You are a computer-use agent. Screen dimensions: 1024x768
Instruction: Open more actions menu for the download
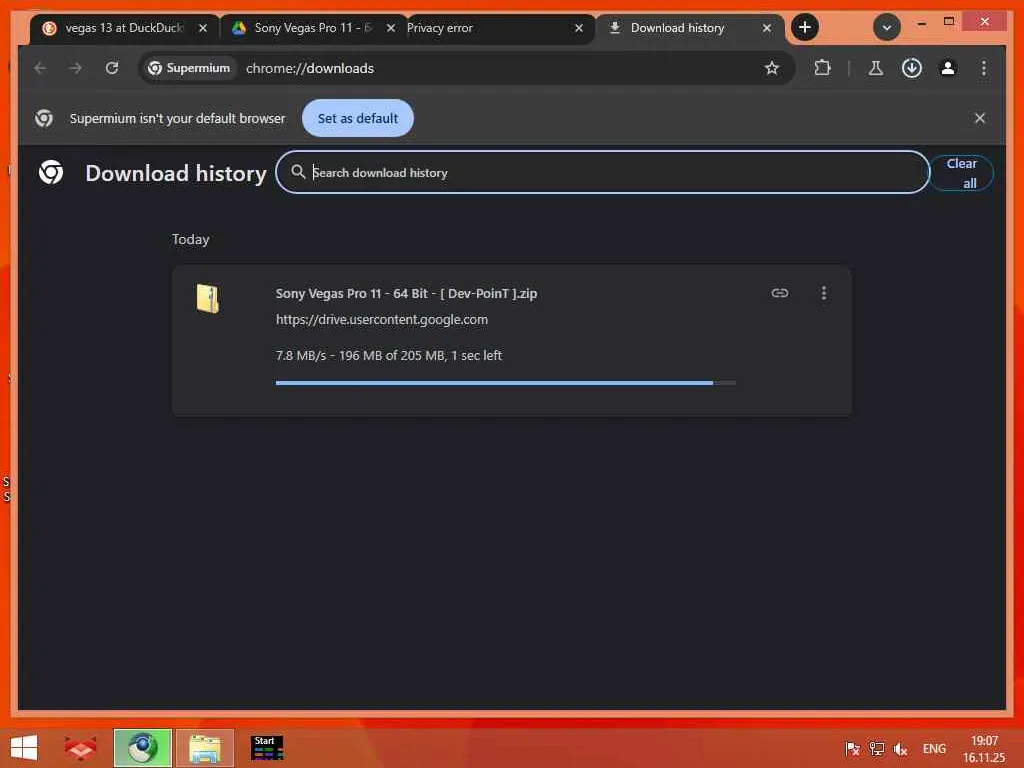click(824, 293)
